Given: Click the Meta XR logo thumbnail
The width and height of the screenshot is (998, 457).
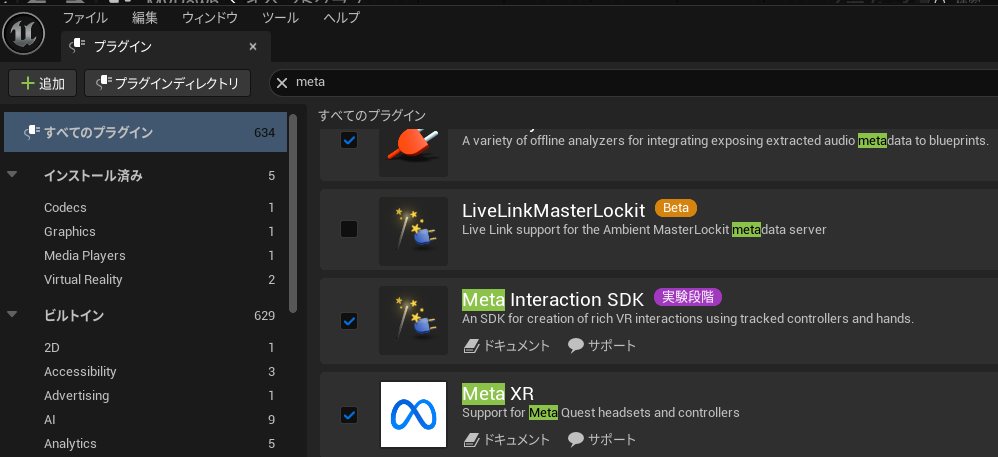Looking at the screenshot, I should point(413,414).
